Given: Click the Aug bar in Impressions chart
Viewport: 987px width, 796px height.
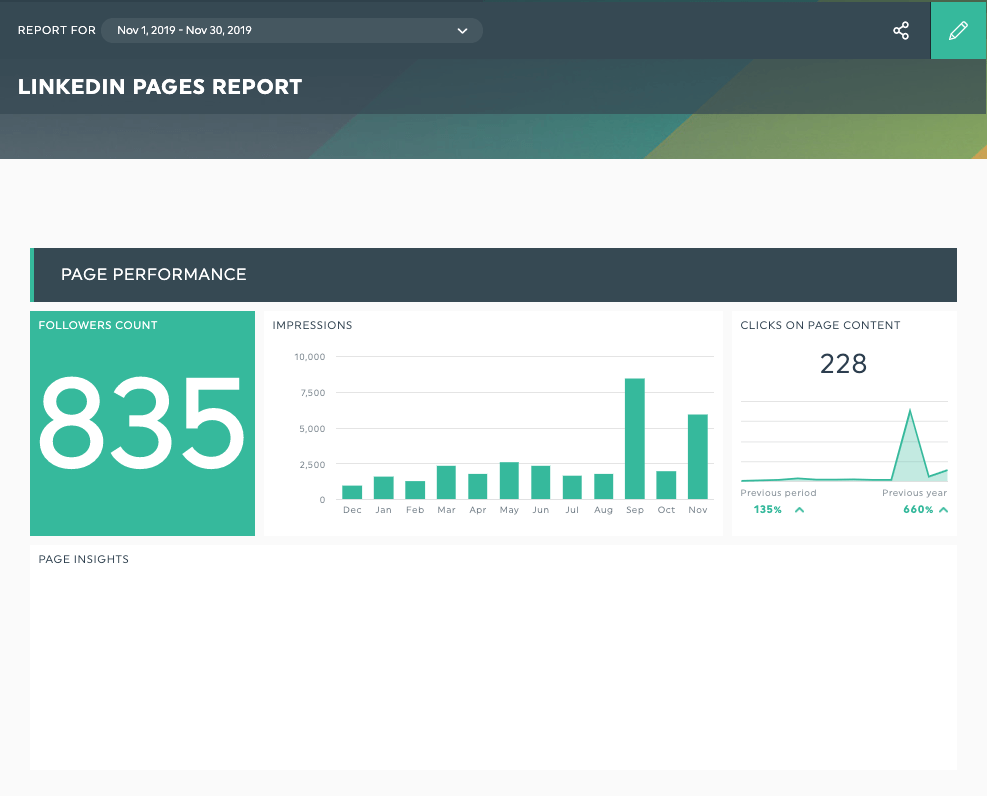Looking at the screenshot, I should point(603,486).
